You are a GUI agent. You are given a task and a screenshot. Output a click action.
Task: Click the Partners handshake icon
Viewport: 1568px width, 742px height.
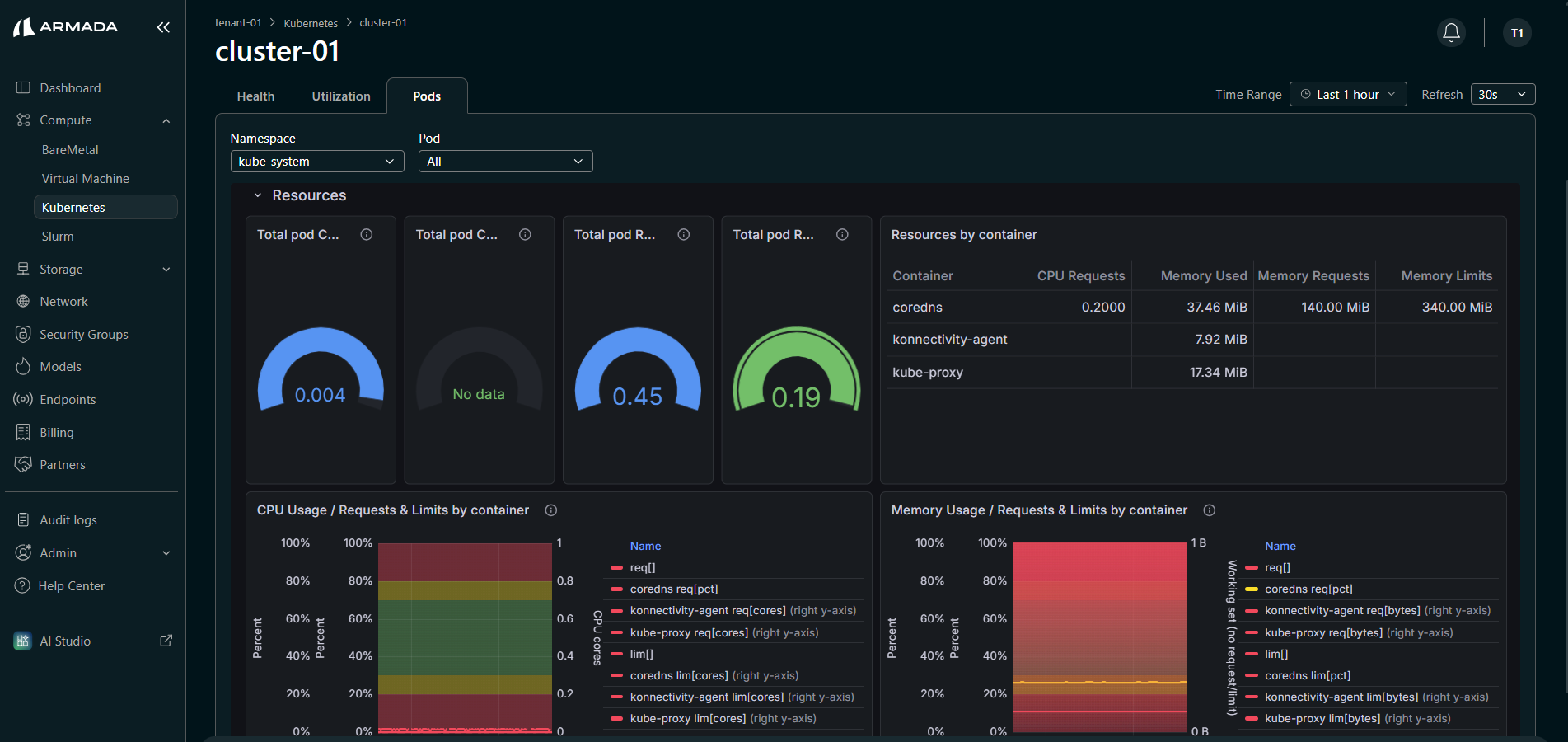point(23,464)
